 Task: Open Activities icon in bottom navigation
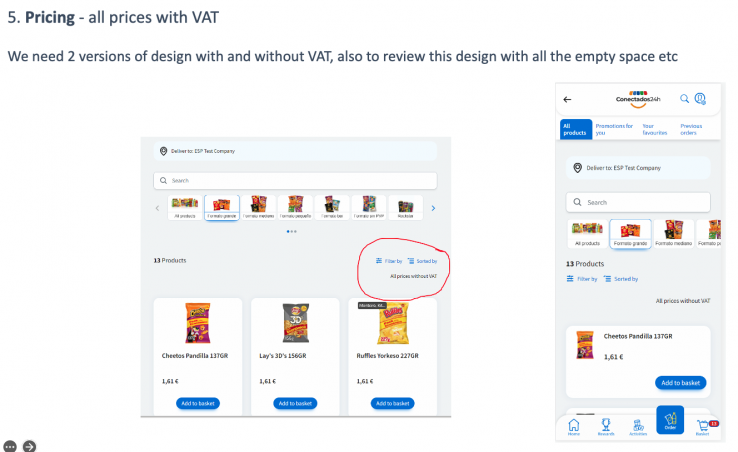pyautogui.click(x=638, y=427)
